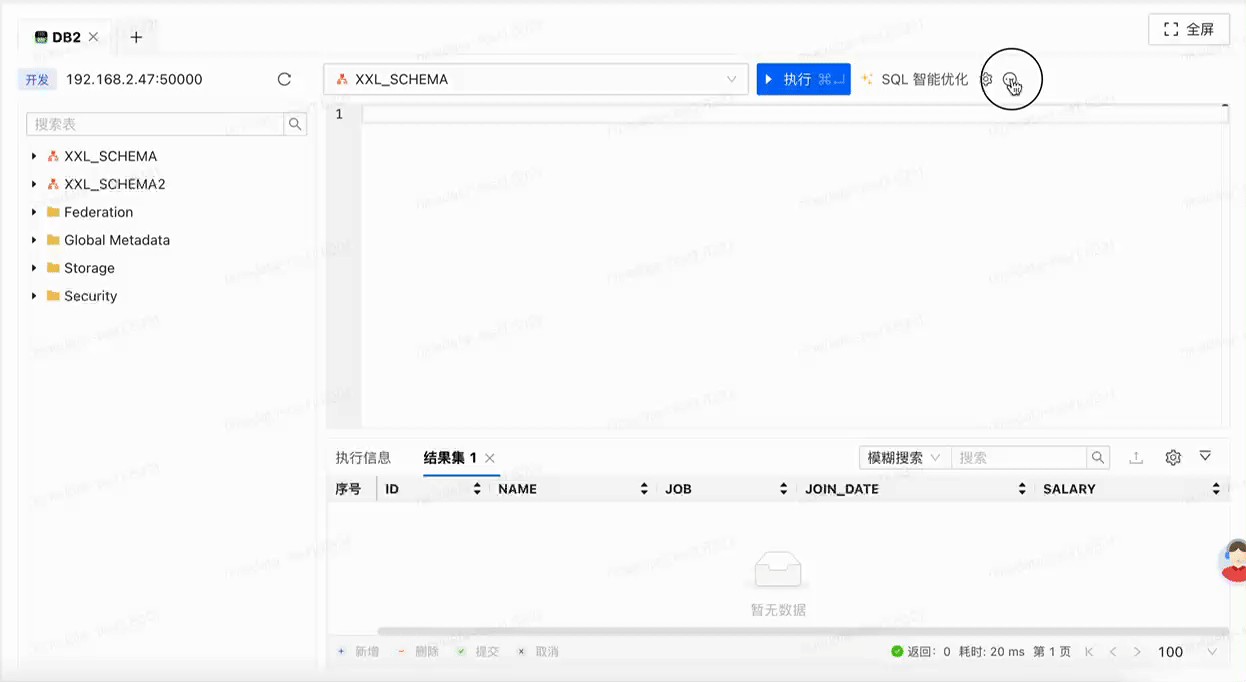Open the page size 100 dropdown
The image size is (1246, 682).
[1188, 651]
